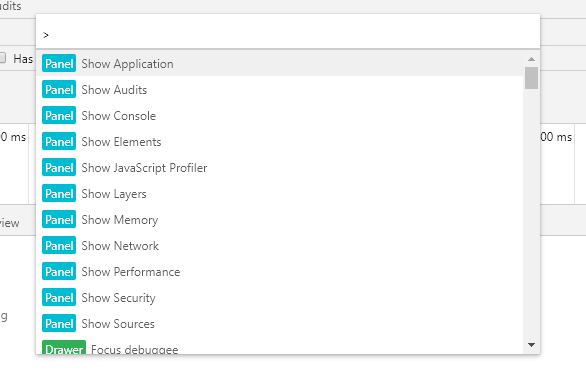Run Show JavaScript Profiler command
Viewport: 586px width, 370px height.
(x=280, y=167)
